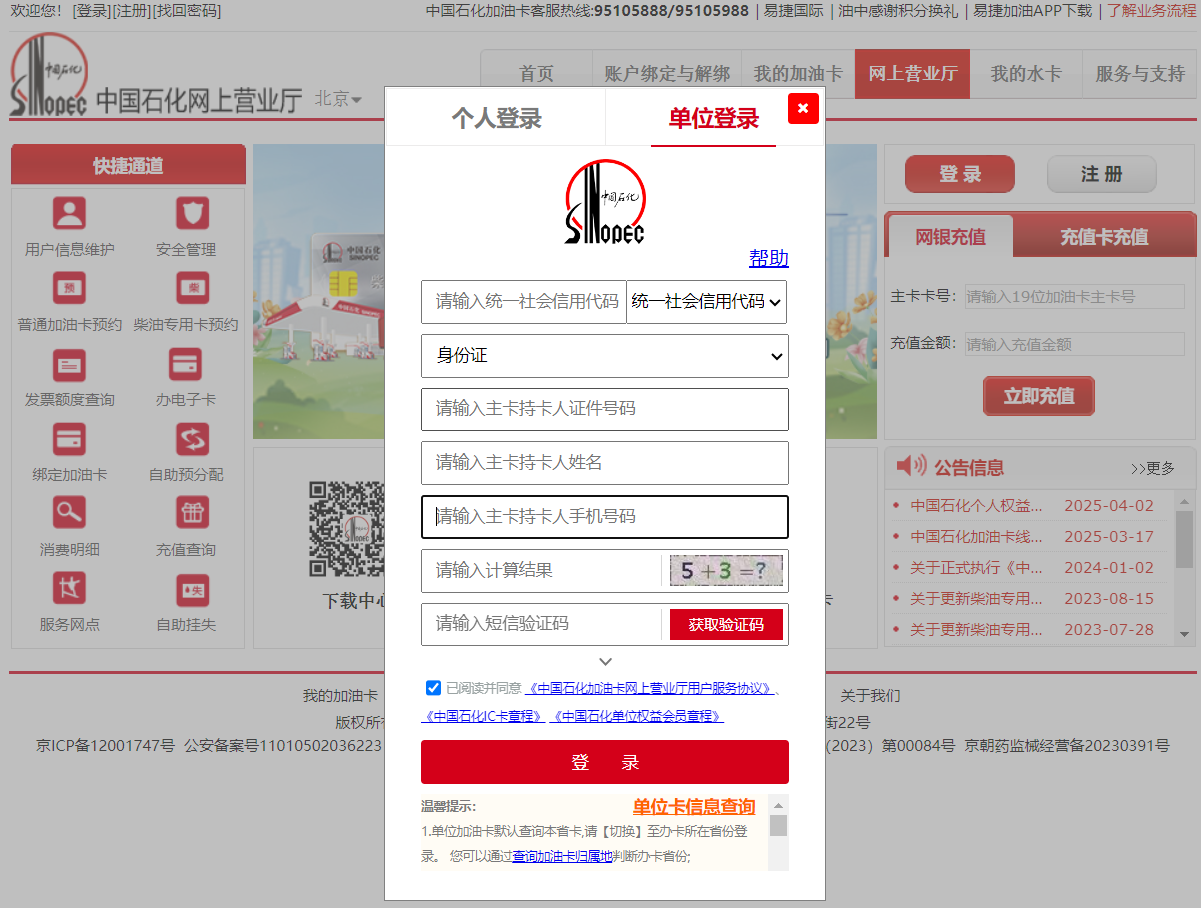Open 服务与支持 navigation tab
Viewport: 1201px width, 908px height.
[x=1140, y=74]
